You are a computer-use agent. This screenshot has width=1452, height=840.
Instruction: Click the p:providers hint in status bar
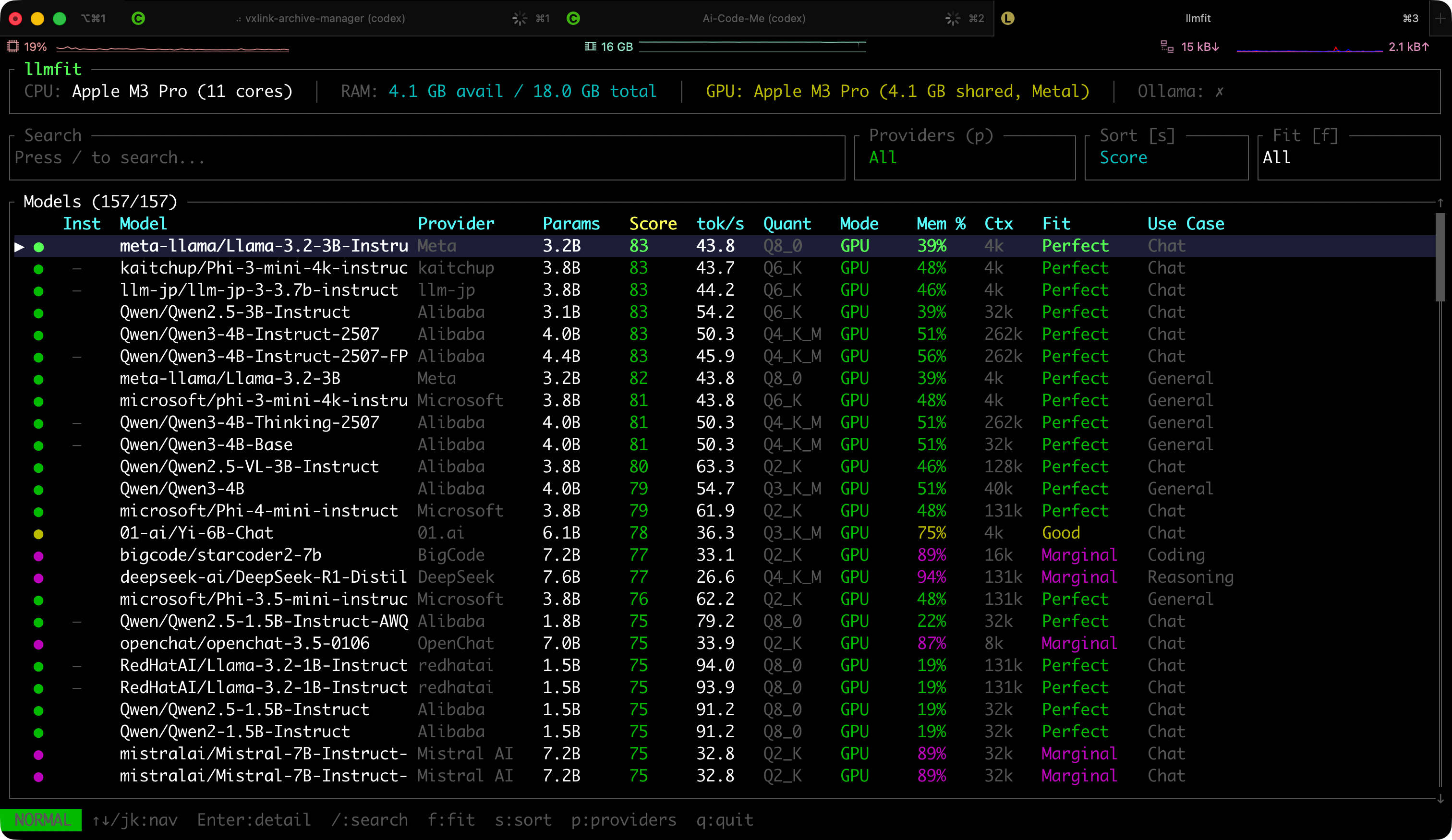coord(623,820)
